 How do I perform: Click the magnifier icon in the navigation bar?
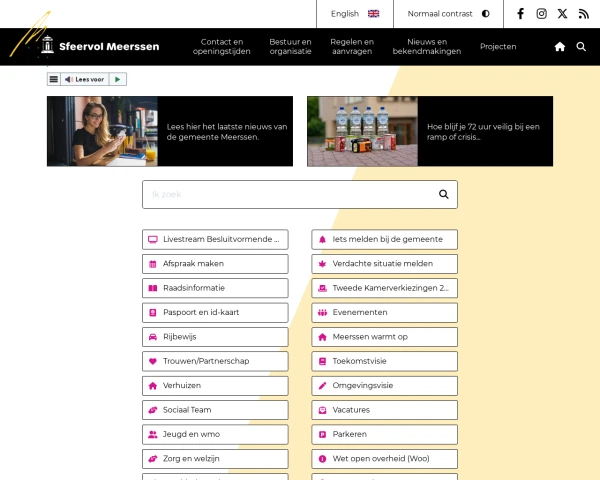[x=581, y=47]
